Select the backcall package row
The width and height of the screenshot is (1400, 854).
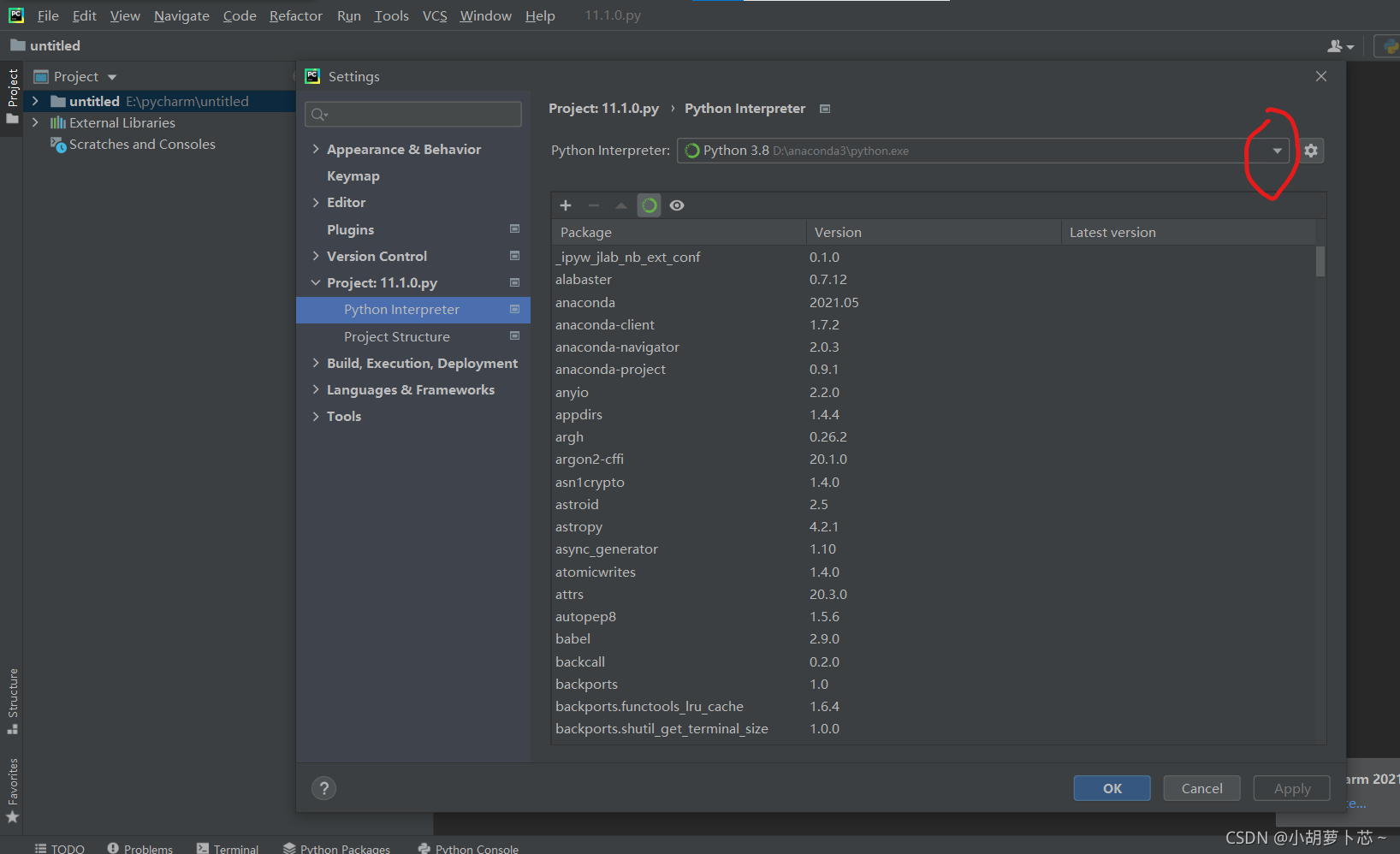coord(934,661)
